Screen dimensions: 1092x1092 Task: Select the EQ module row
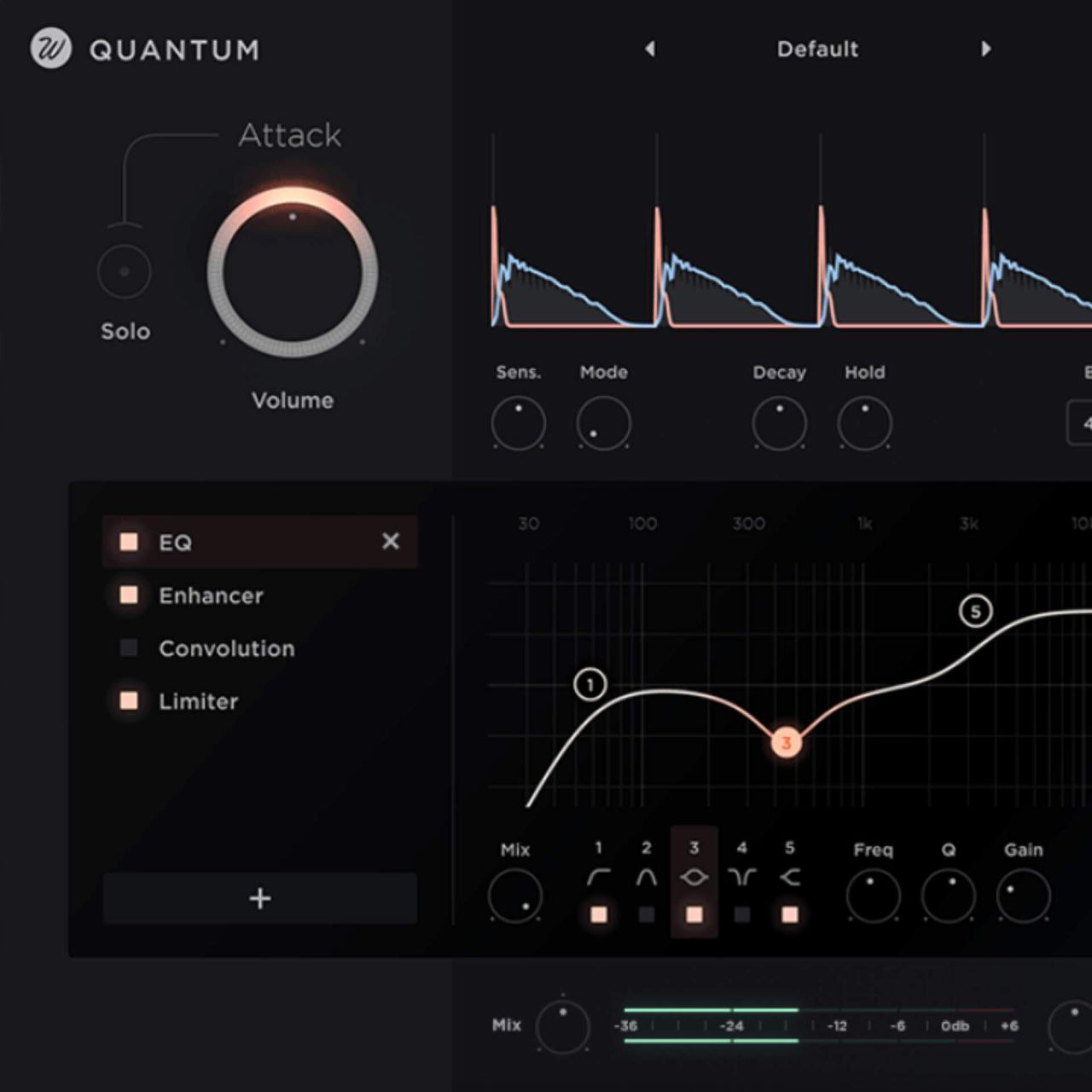(x=260, y=542)
